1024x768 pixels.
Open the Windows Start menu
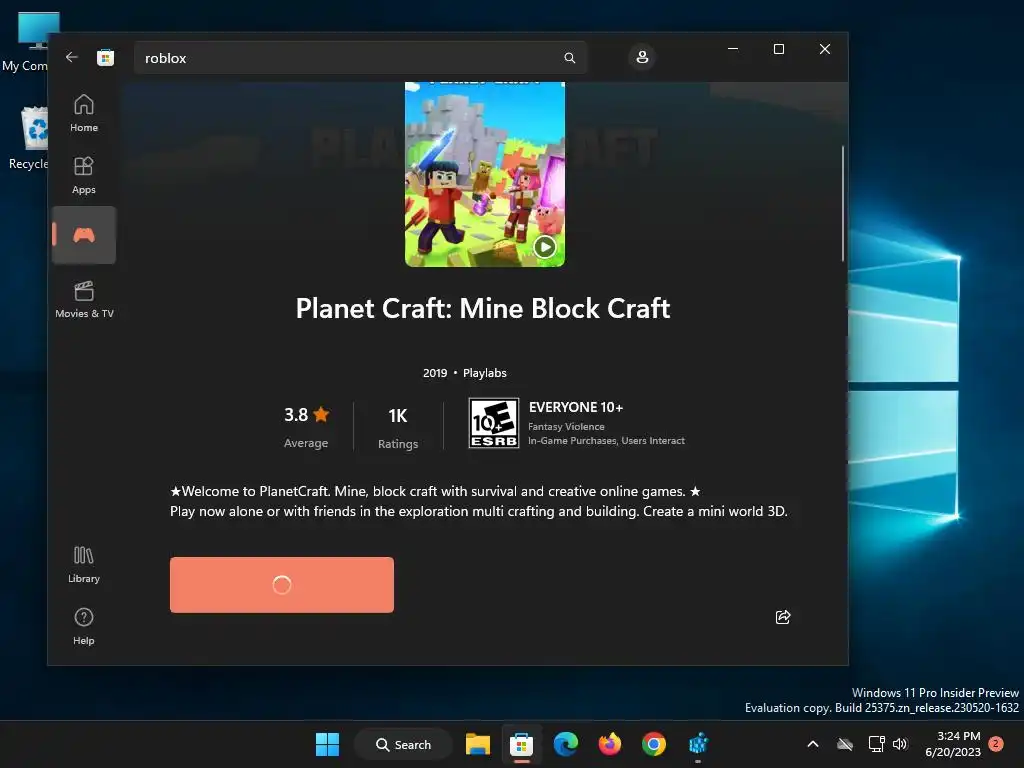(327, 744)
